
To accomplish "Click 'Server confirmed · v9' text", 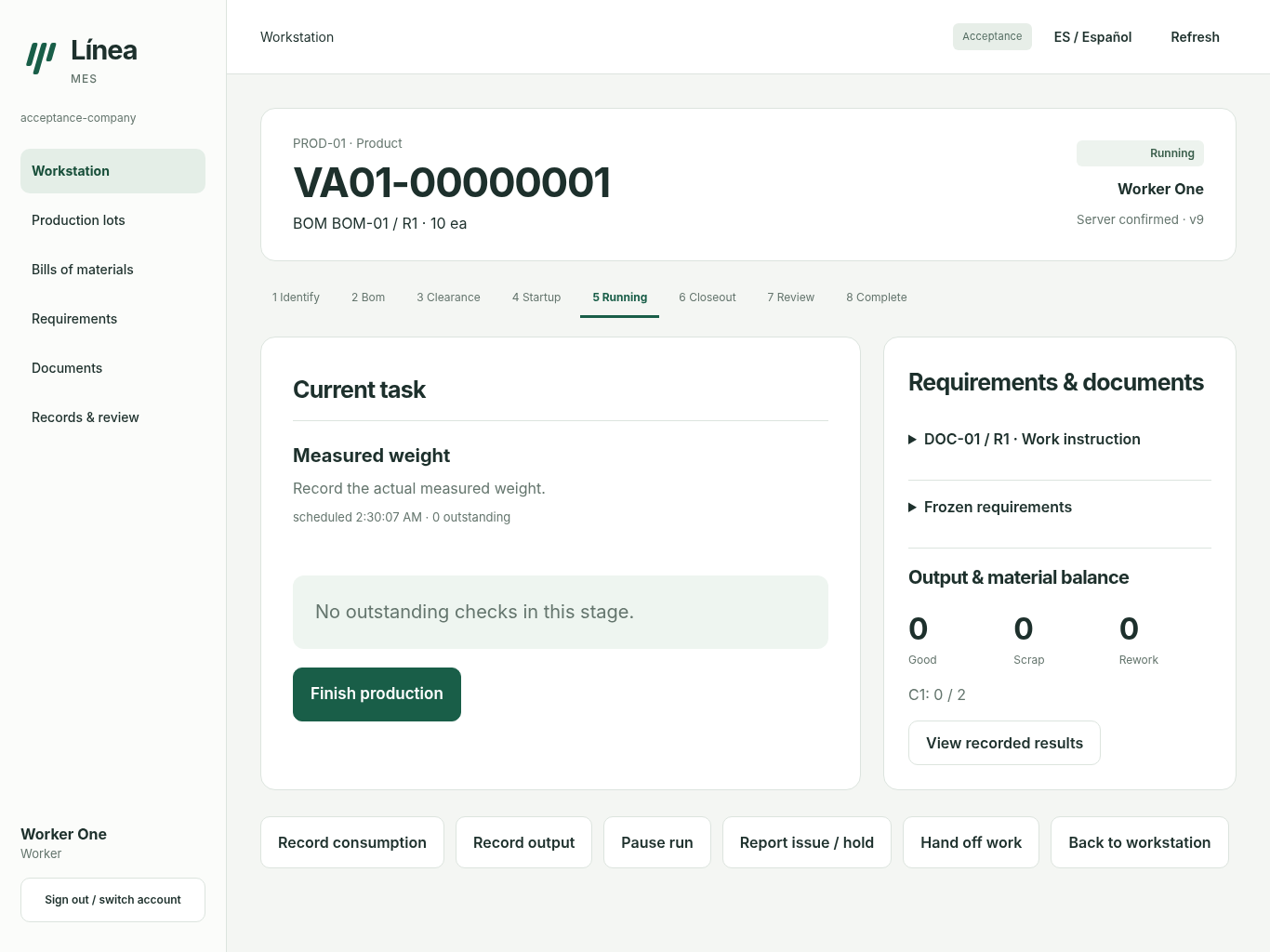I will [1140, 219].
